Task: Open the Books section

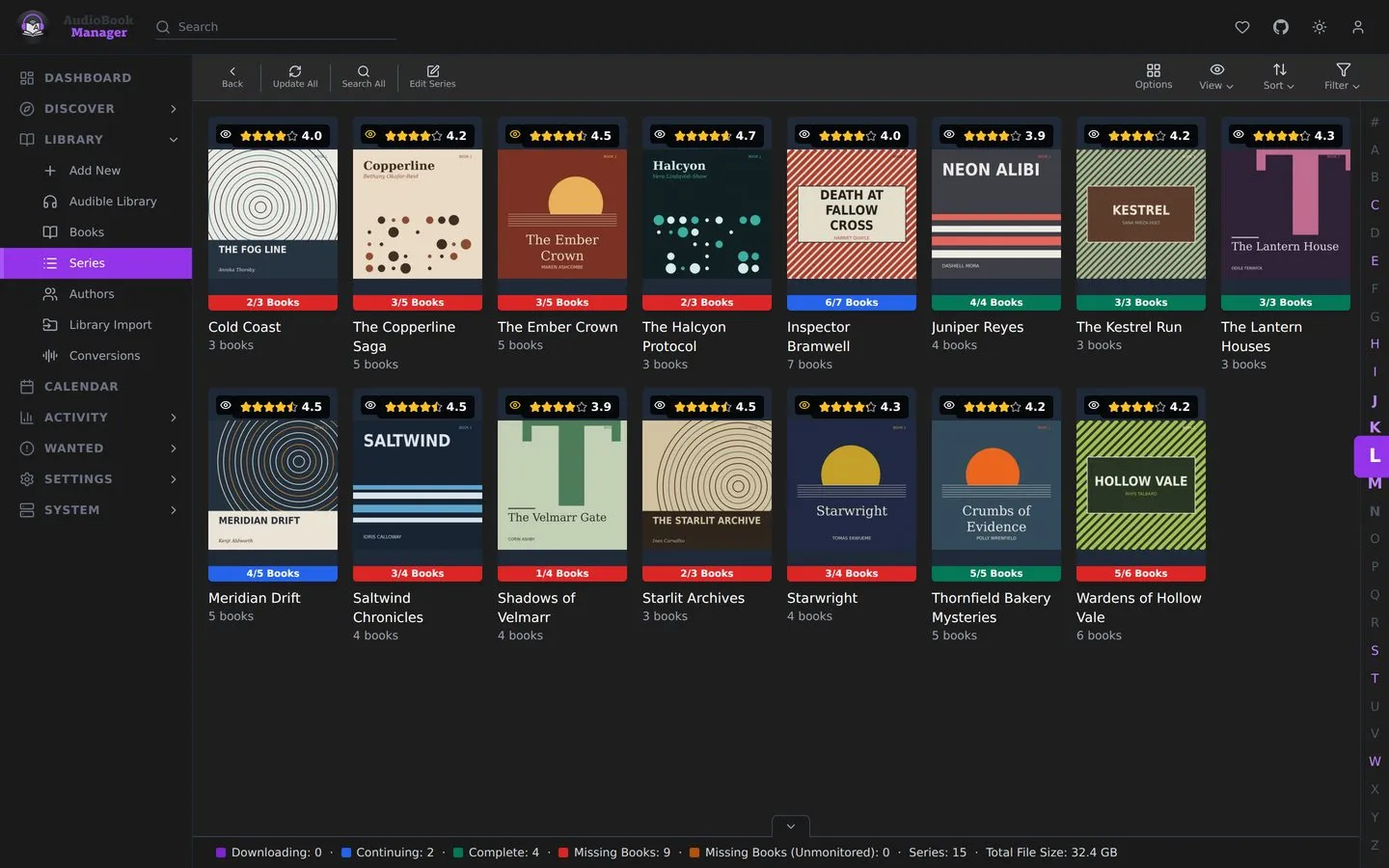Action: [87, 232]
